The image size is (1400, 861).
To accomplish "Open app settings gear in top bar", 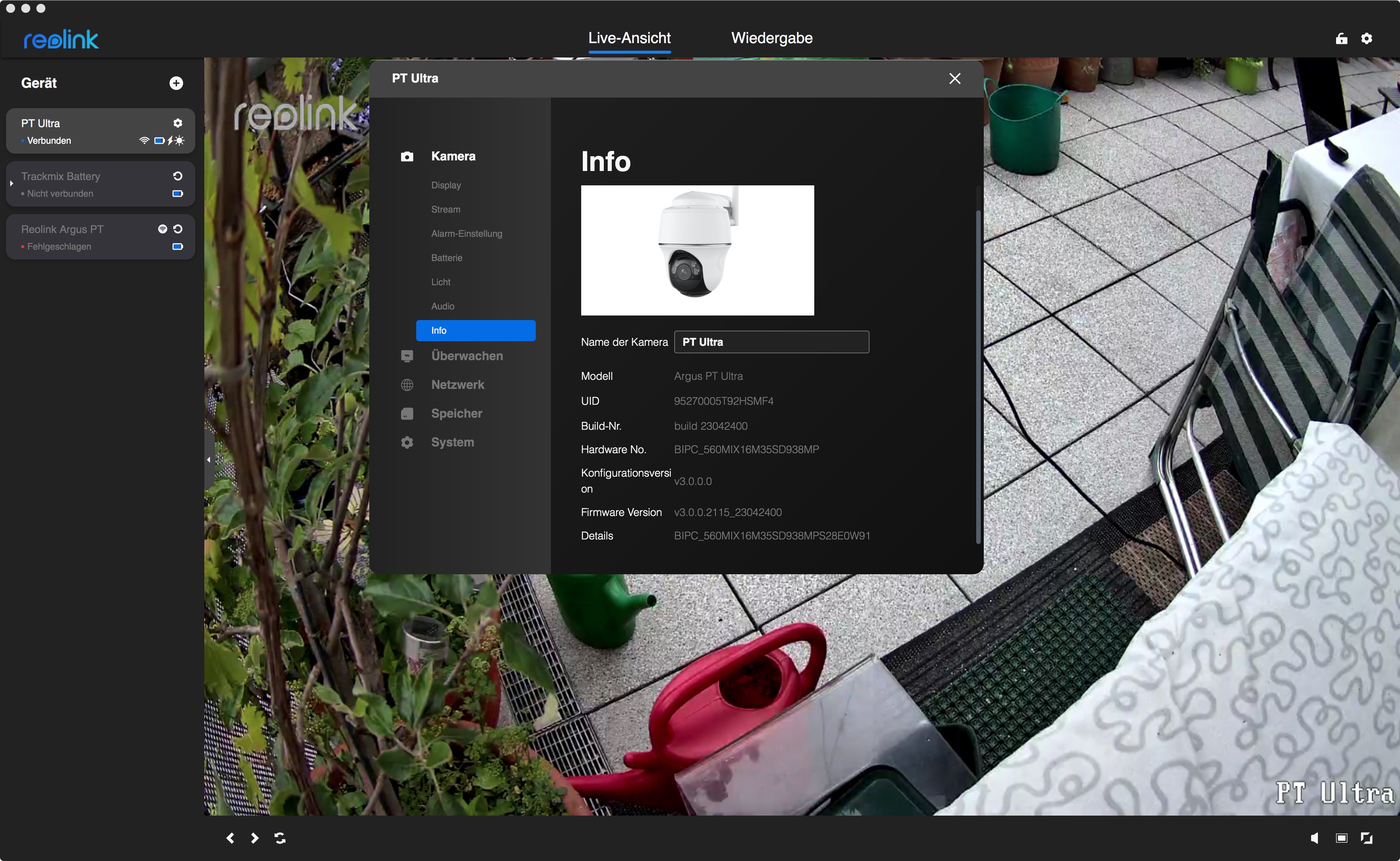I will [1366, 38].
